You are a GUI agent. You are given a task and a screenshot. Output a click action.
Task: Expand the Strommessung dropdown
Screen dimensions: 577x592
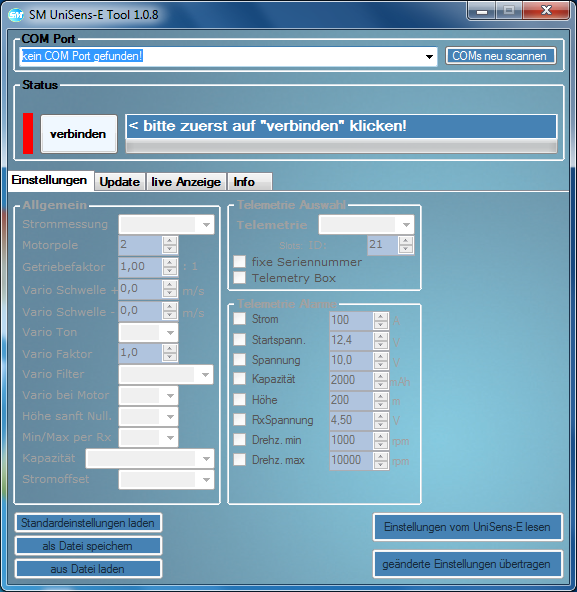click(206, 225)
